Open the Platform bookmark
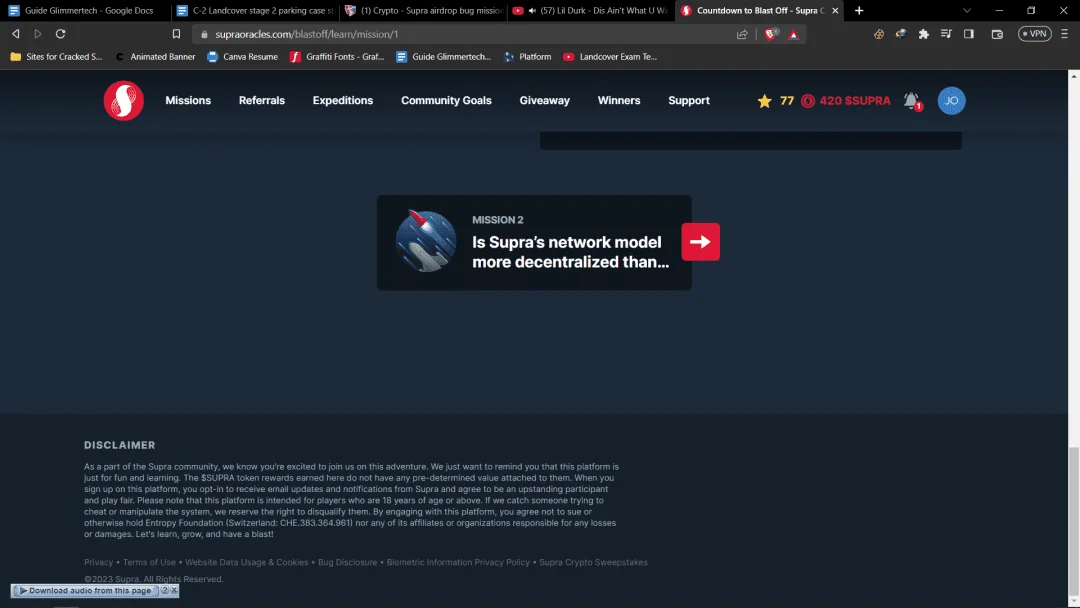 pos(528,56)
